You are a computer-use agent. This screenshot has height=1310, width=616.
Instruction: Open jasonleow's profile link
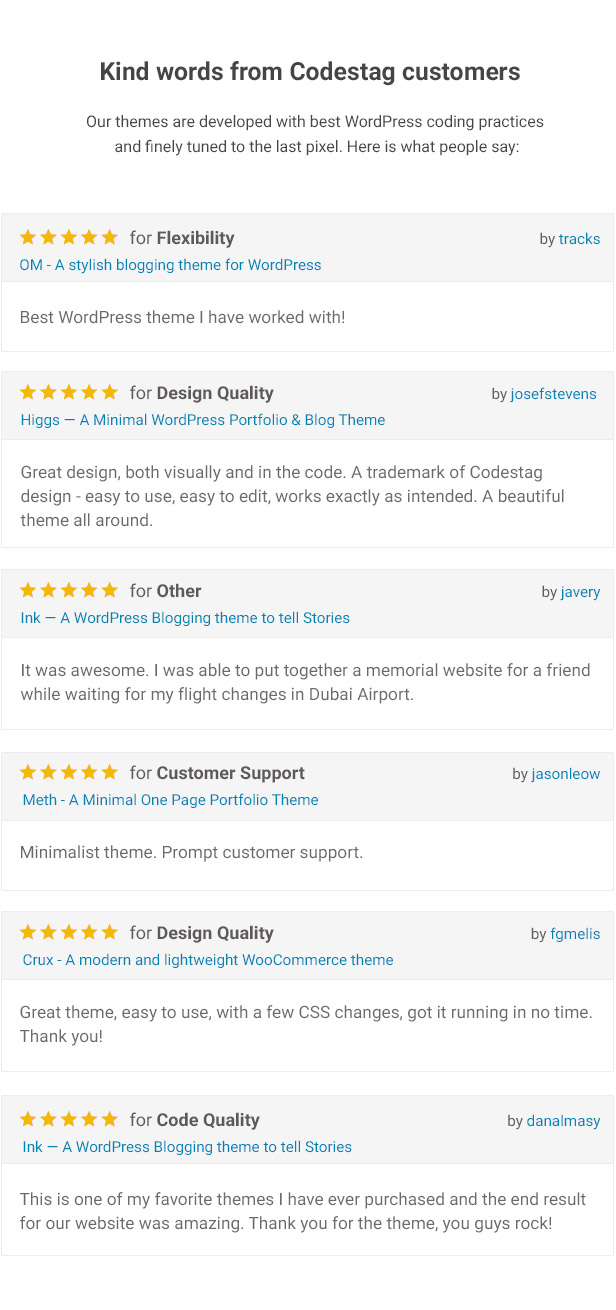(x=566, y=774)
